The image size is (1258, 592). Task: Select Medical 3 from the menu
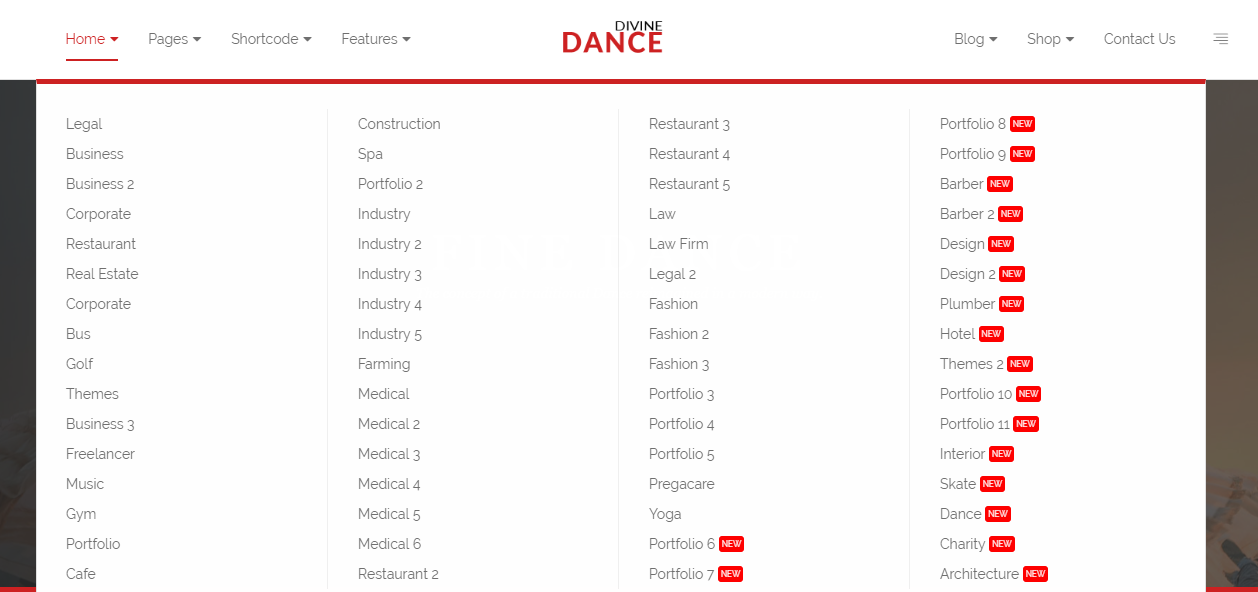[x=389, y=454]
